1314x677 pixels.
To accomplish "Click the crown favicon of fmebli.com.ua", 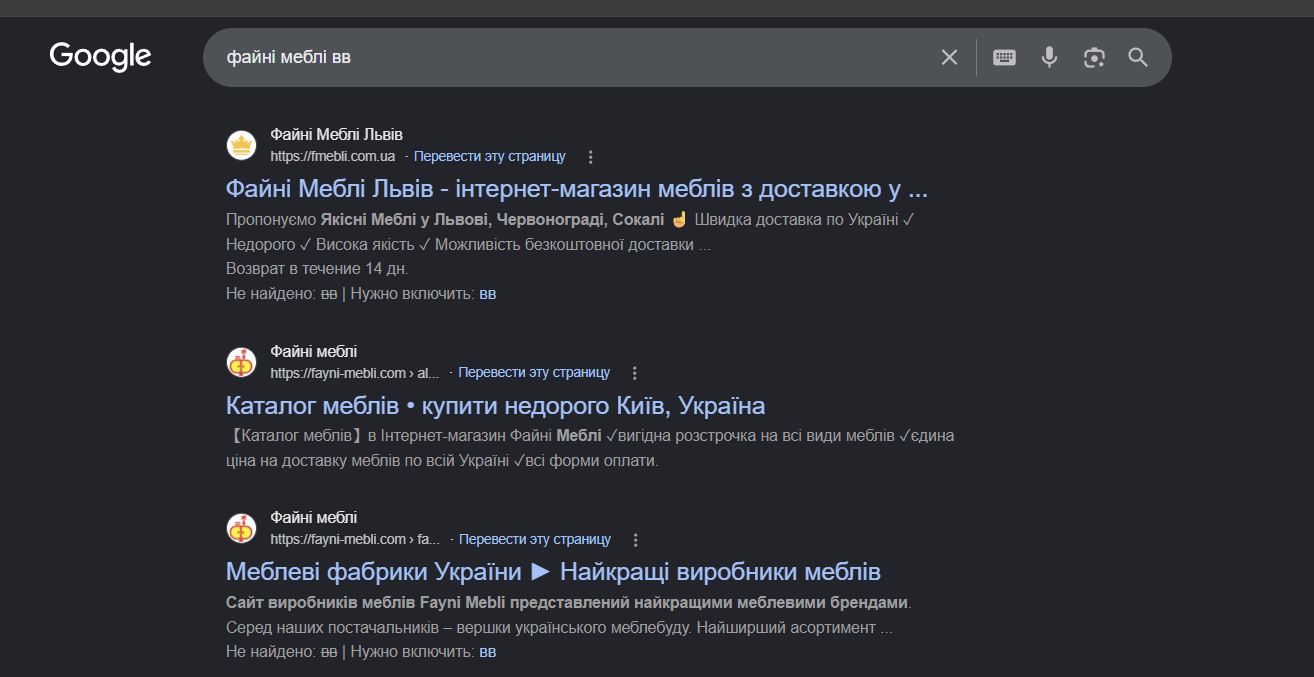I will click(x=242, y=145).
